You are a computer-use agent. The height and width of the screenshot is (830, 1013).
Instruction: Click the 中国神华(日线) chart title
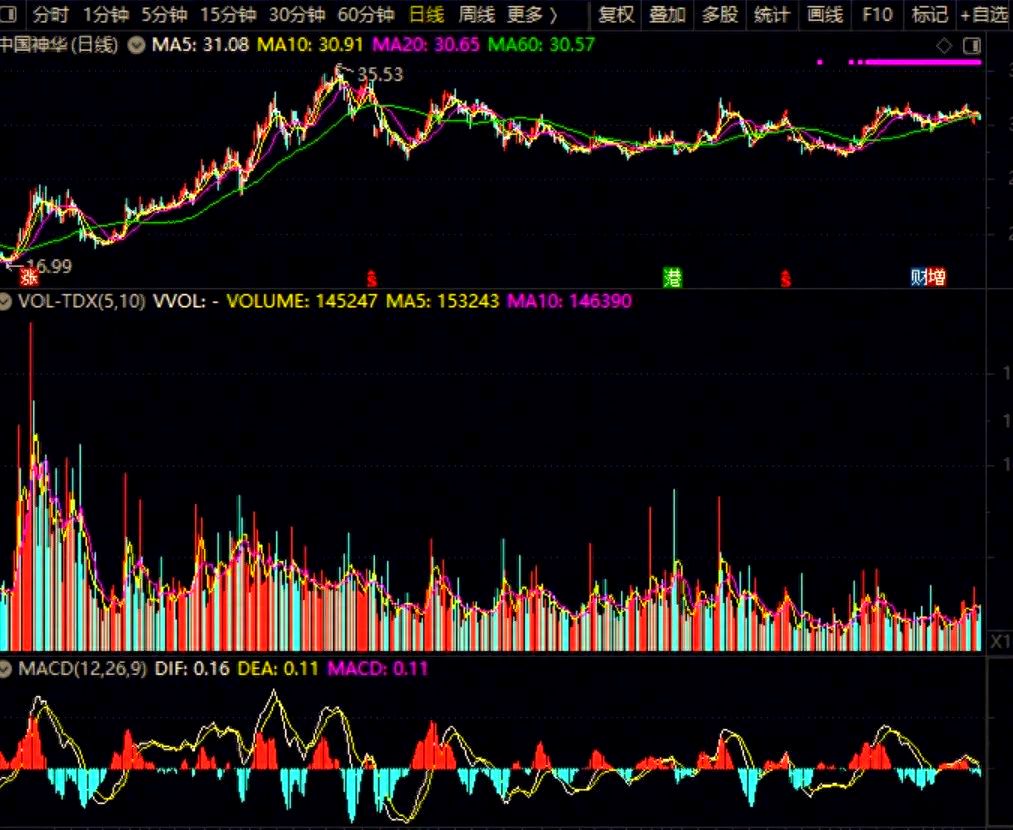click(x=59, y=45)
